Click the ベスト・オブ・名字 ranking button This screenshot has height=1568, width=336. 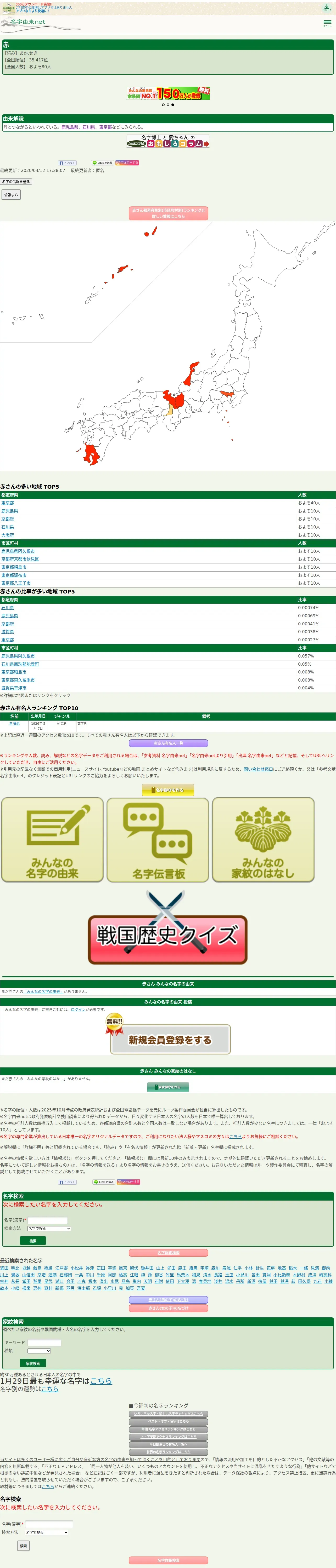168,1422
